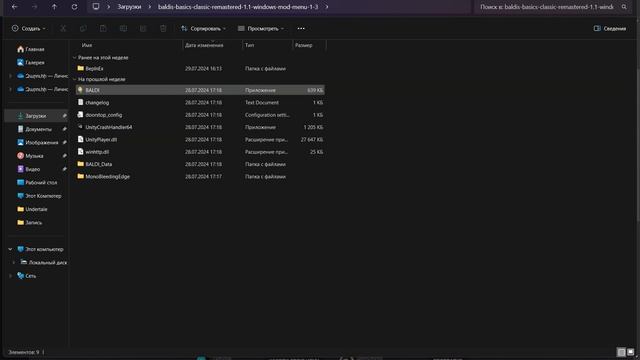
Task: Click the MonoBleedingEdge folder icon
Action: click(80, 176)
